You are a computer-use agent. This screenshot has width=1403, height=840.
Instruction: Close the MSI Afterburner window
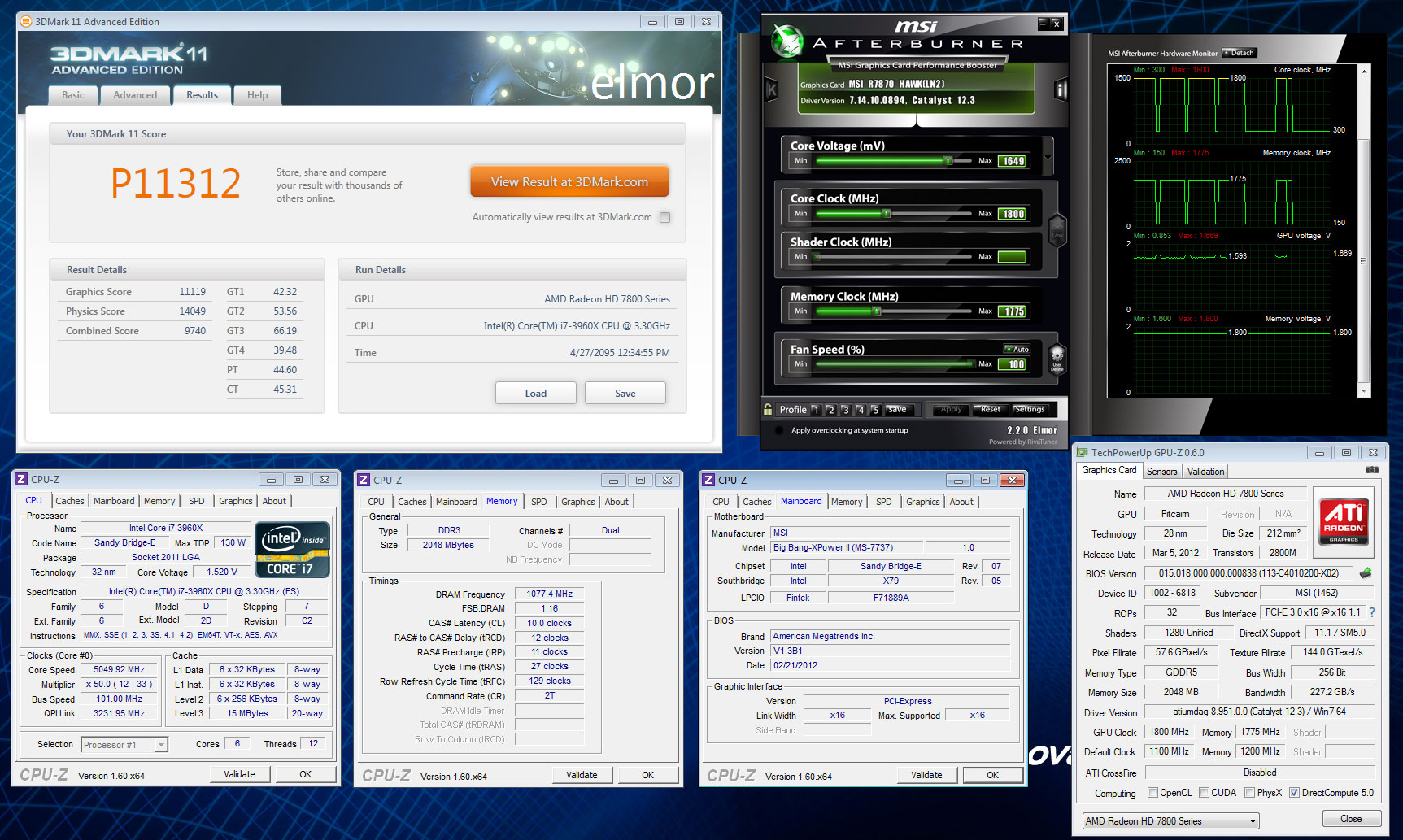pyautogui.click(x=1056, y=24)
